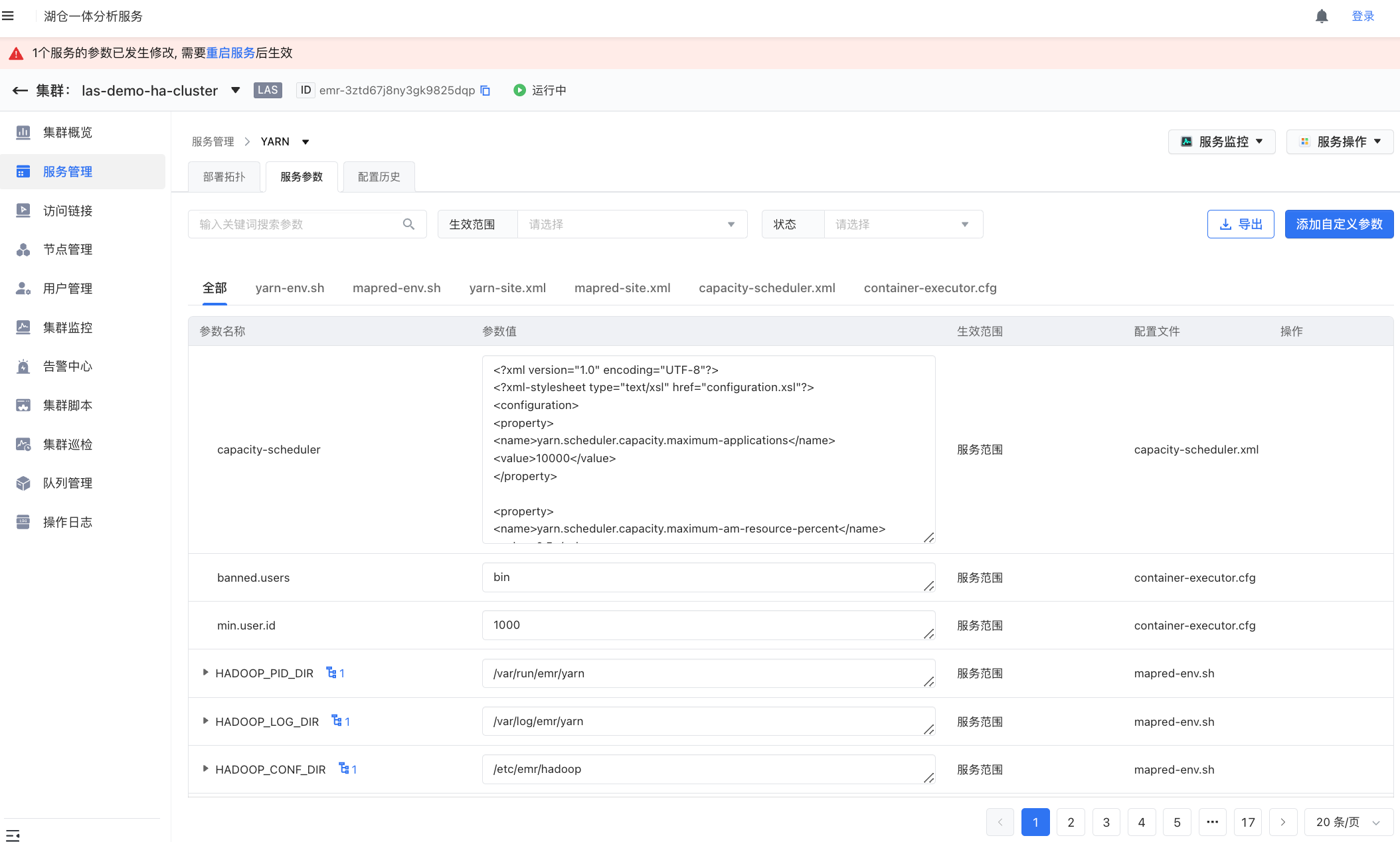
Task: Go back using left arrow icon
Action: coord(20,90)
